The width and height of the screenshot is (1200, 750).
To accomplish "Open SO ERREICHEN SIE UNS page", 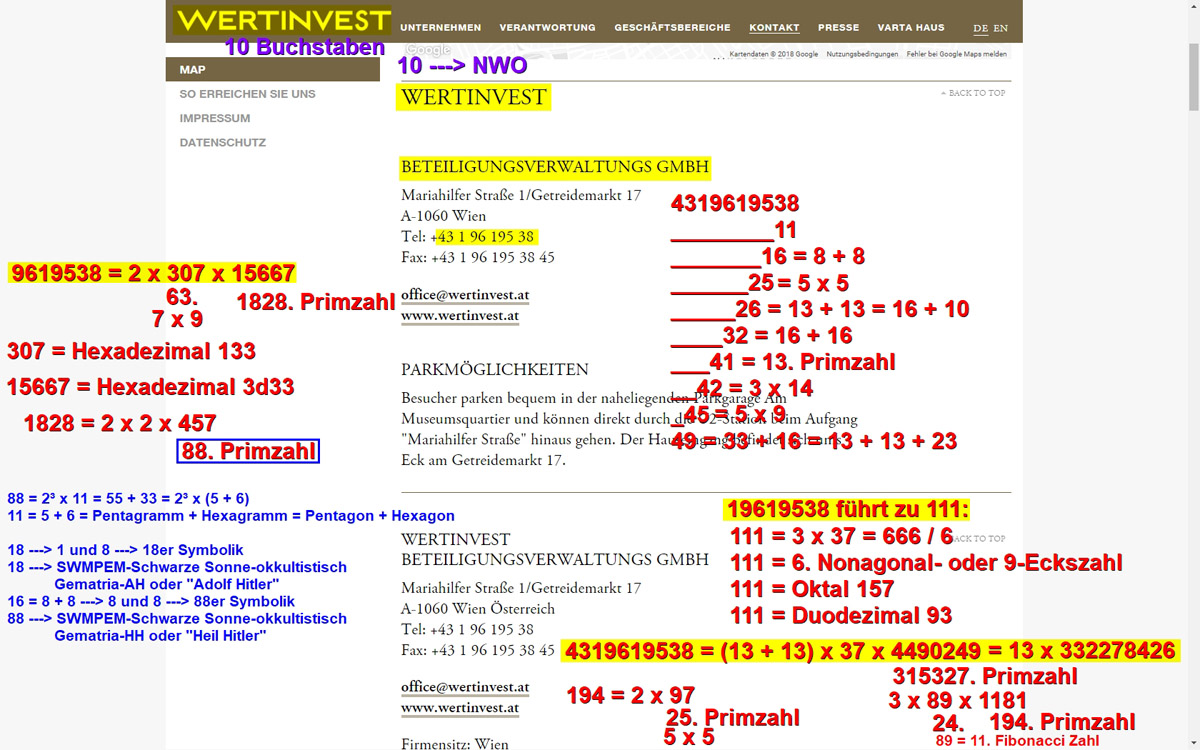I will pos(247,94).
